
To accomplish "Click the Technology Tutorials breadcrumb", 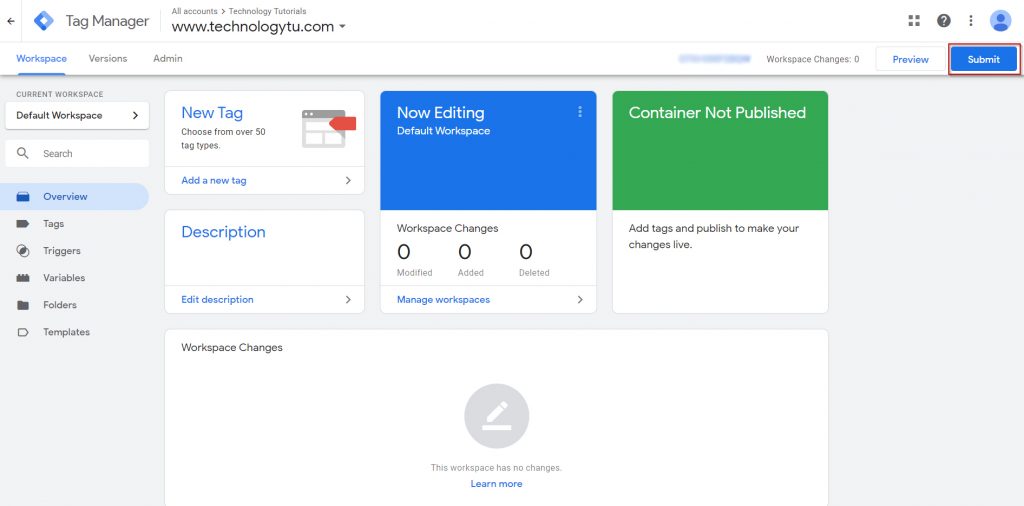I will [267, 11].
